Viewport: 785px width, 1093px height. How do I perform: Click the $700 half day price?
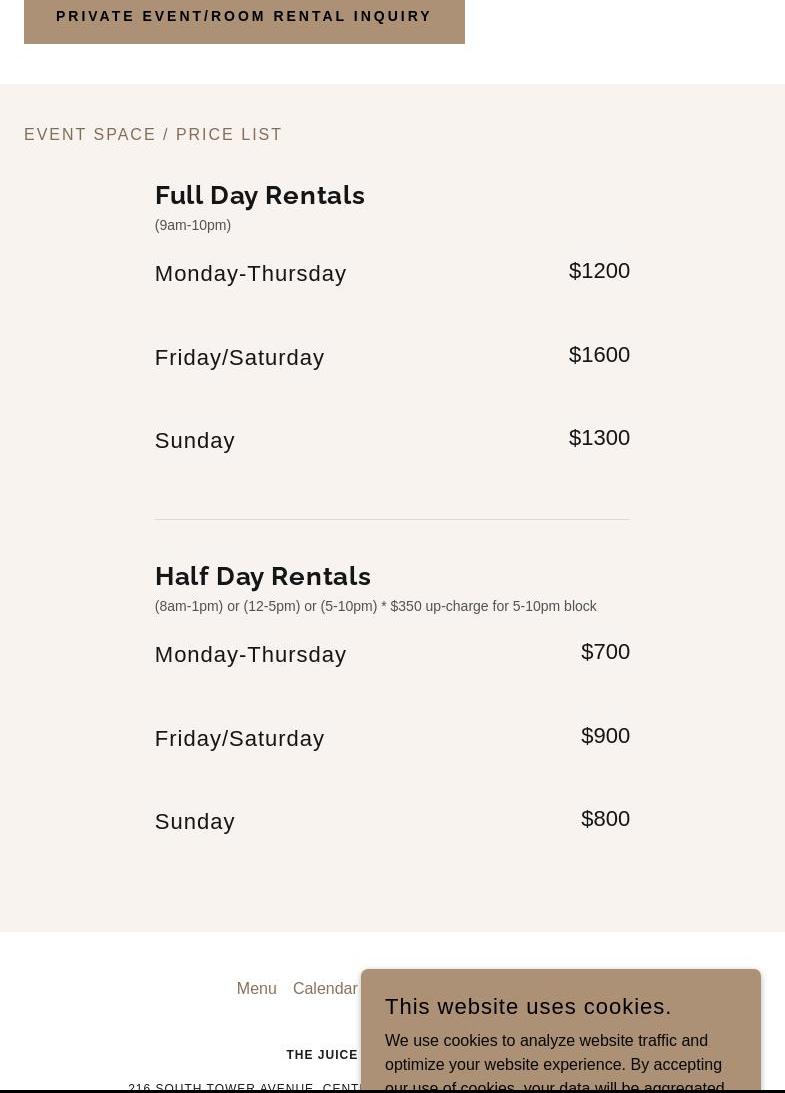coord(605,651)
